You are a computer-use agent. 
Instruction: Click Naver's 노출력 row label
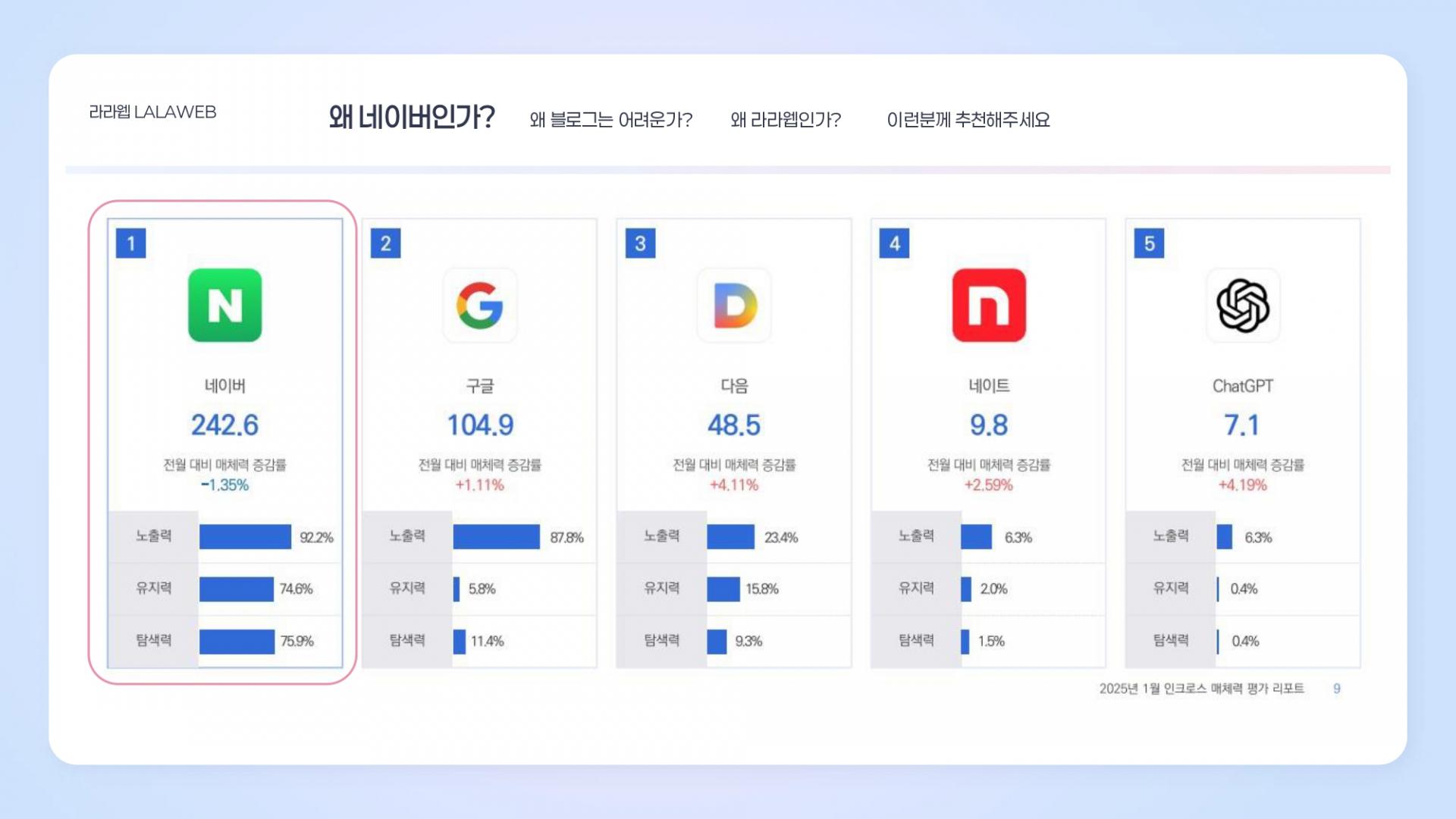click(154, 536)
